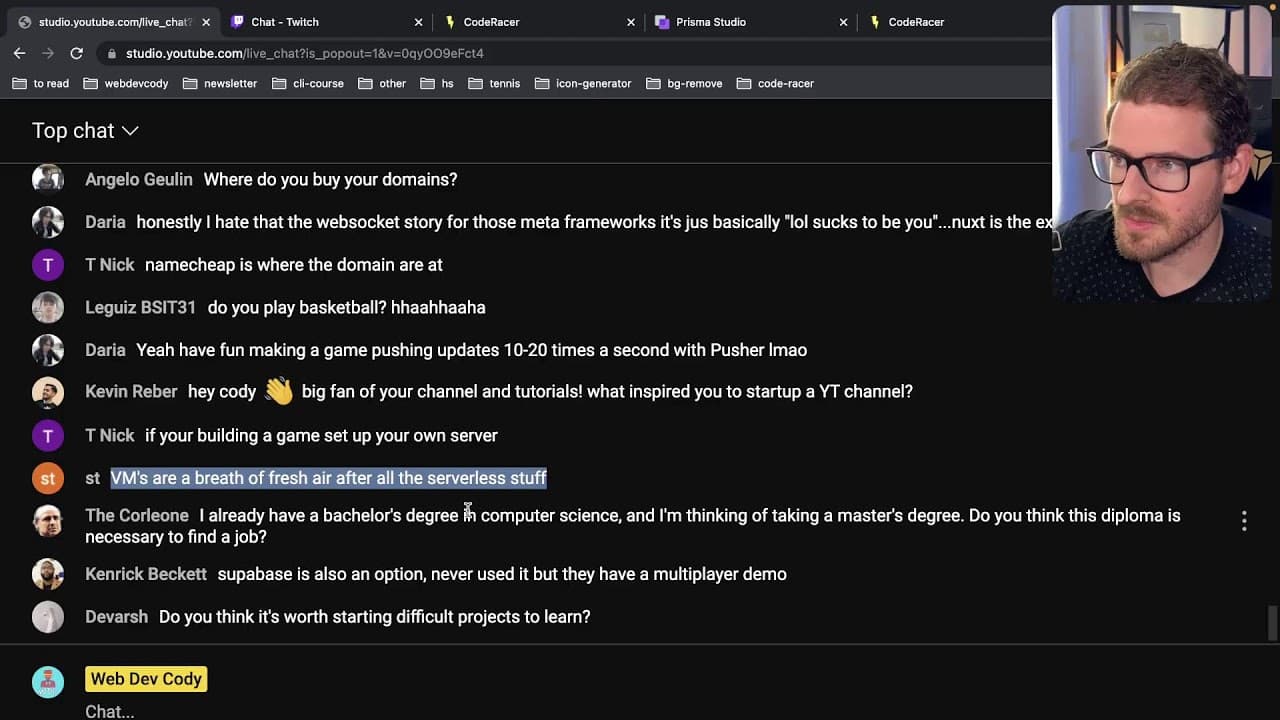Open the tennis bookmarks folder

click(494, 83)
